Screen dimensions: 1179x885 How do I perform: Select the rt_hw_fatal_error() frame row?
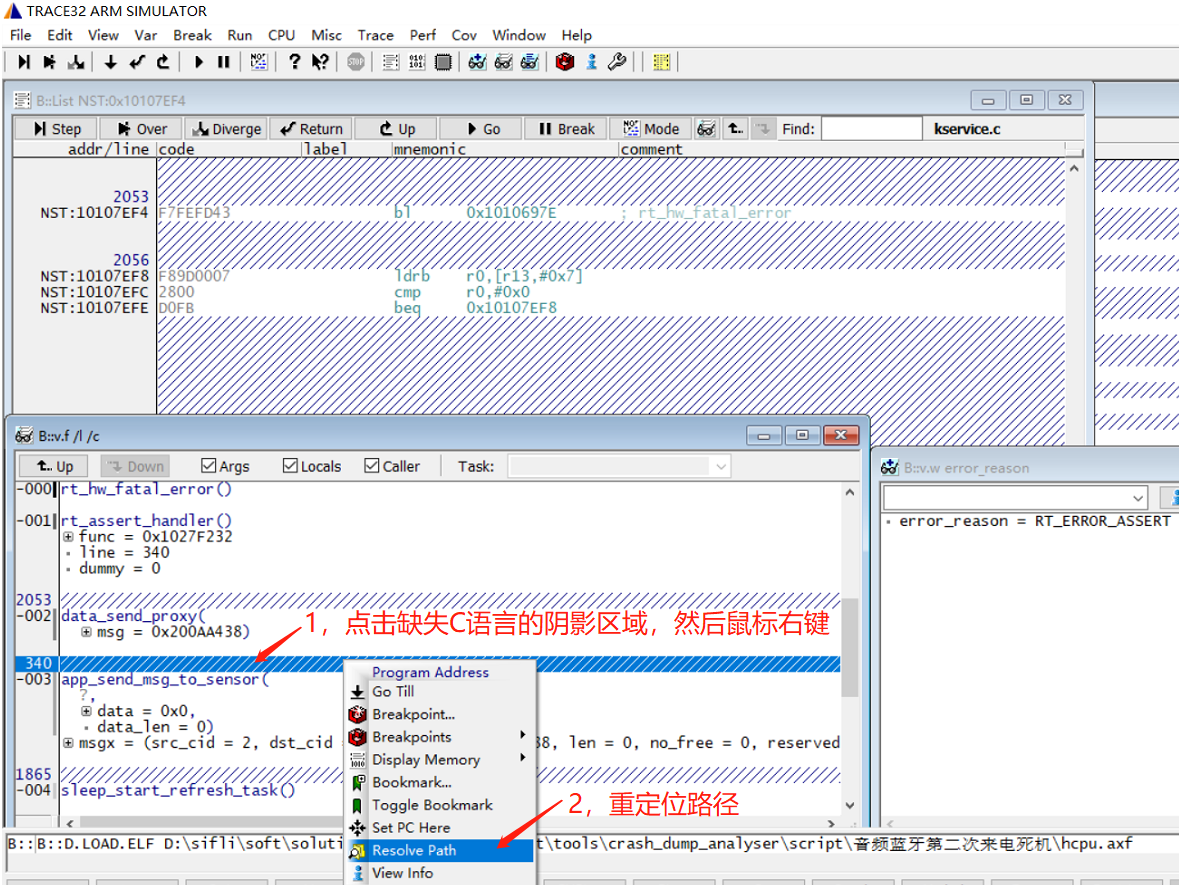[x=146, y=489]
